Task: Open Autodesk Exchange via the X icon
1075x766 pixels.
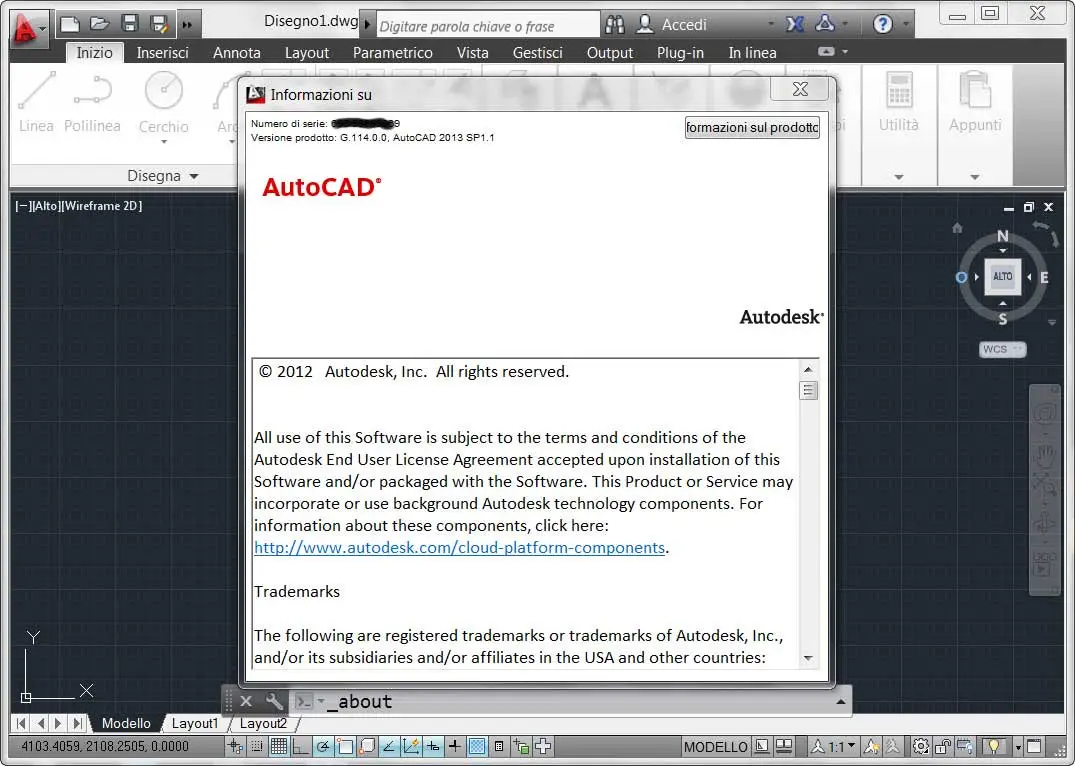Action: [x=795, y=25]
